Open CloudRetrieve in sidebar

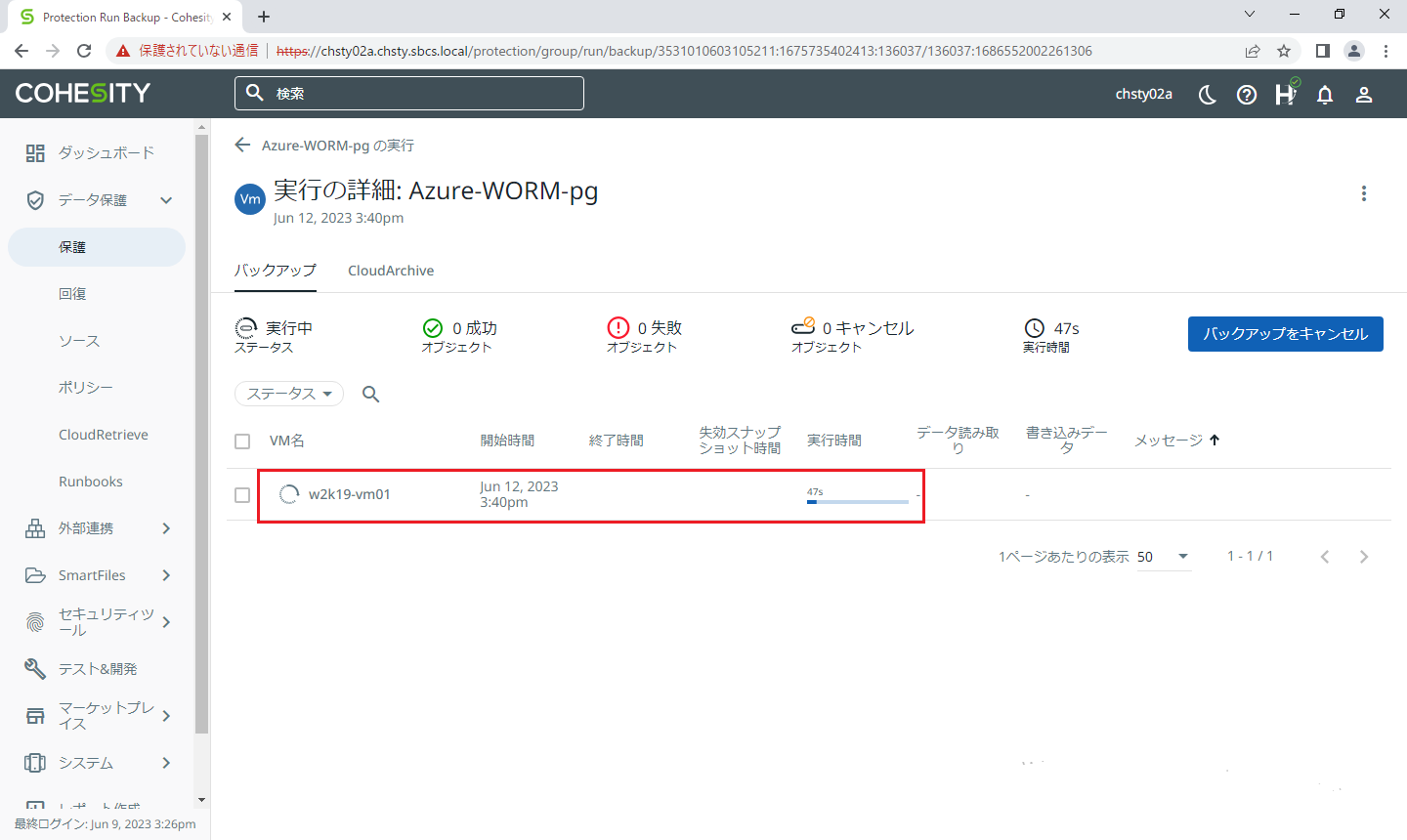[104, 435]
